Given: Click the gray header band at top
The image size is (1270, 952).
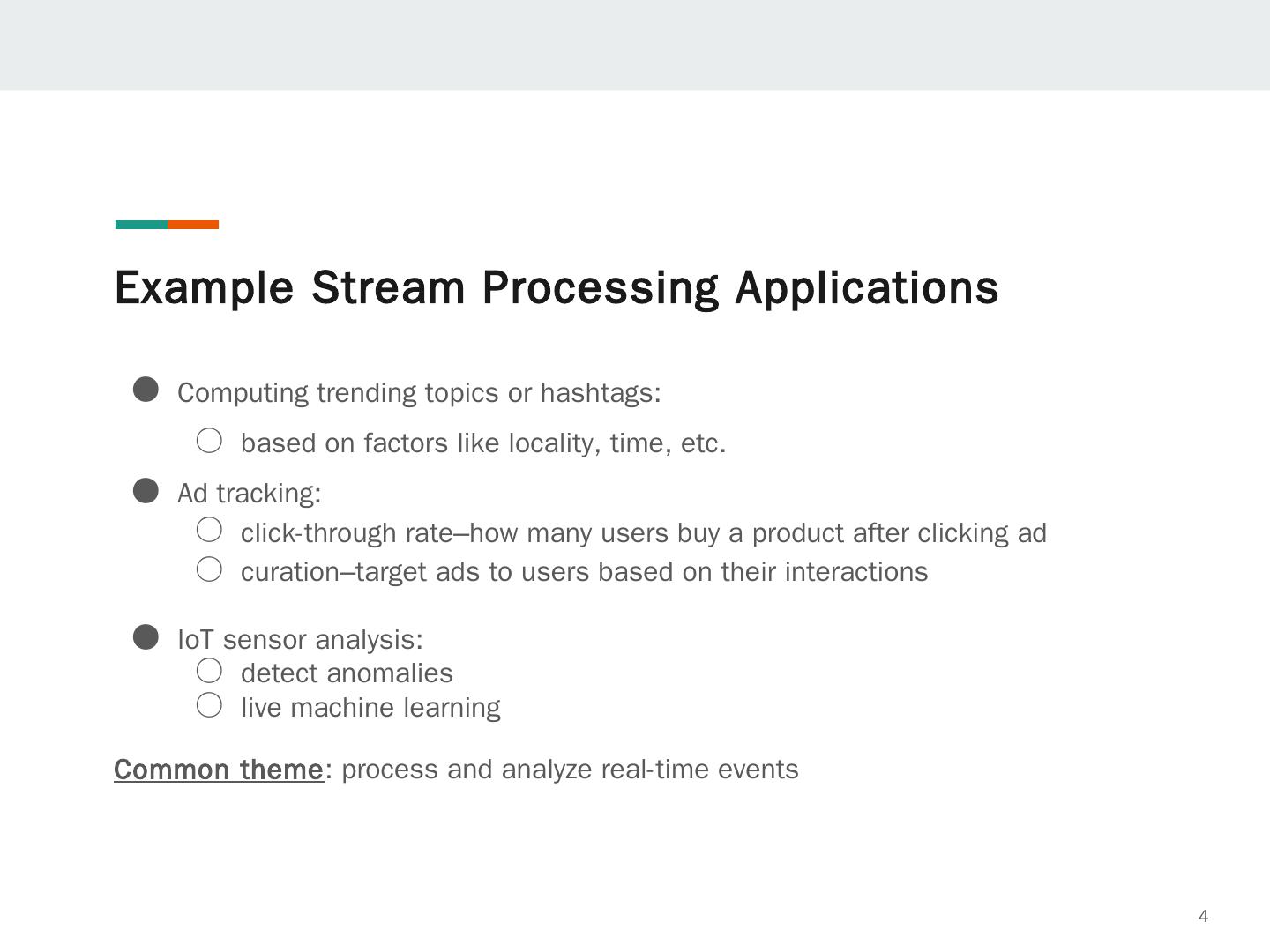Looking at the screenshot, I should tap(635, 44).
